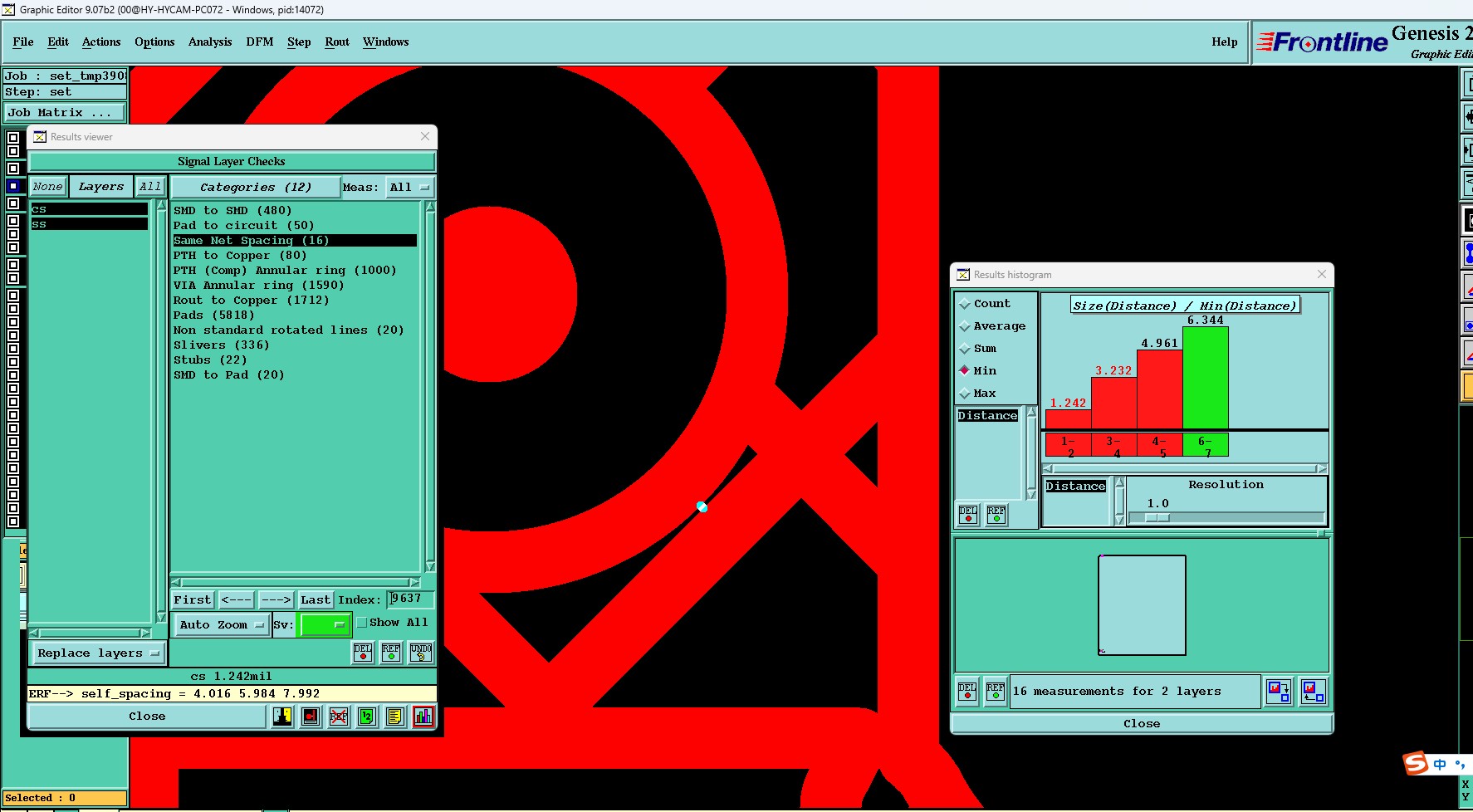Select 'SMD to SMD (480)' category

coord(232,211)
